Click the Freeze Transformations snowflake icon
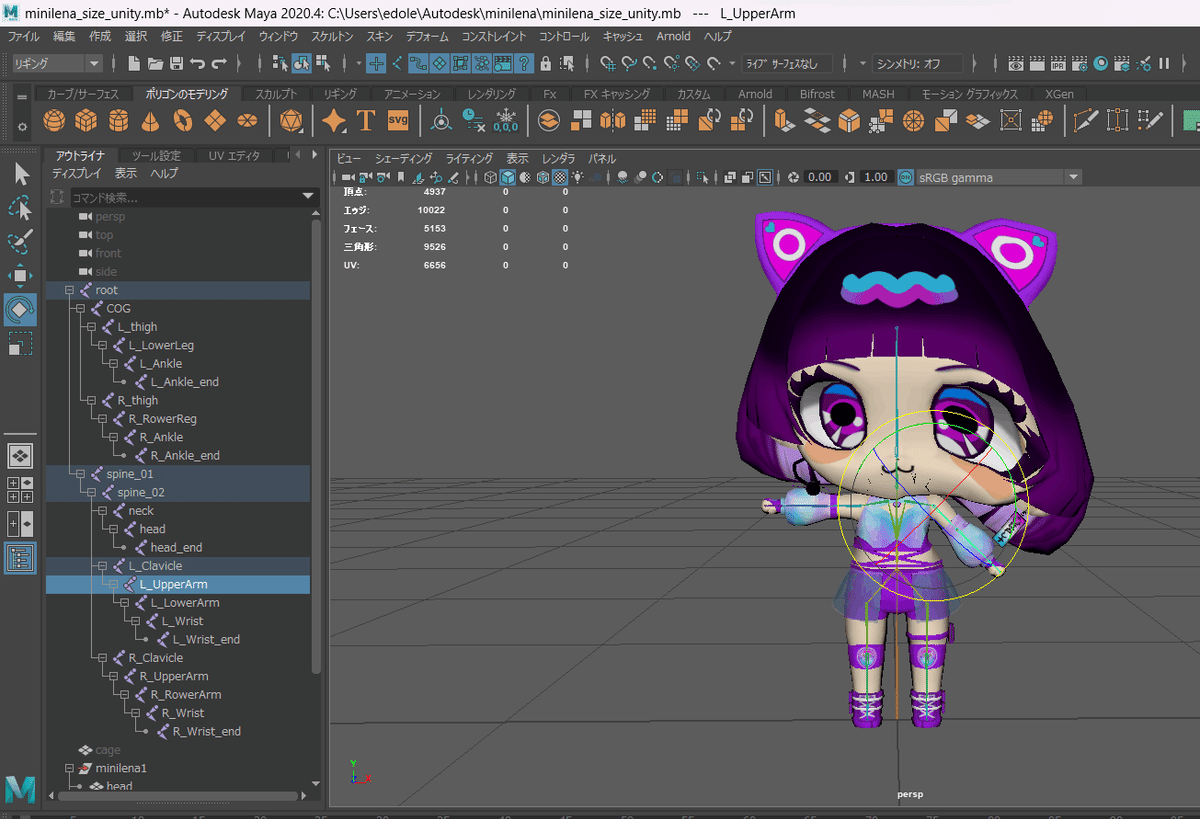The width and height of the screenshot is (1200, 819). click(x=505, y=121)
